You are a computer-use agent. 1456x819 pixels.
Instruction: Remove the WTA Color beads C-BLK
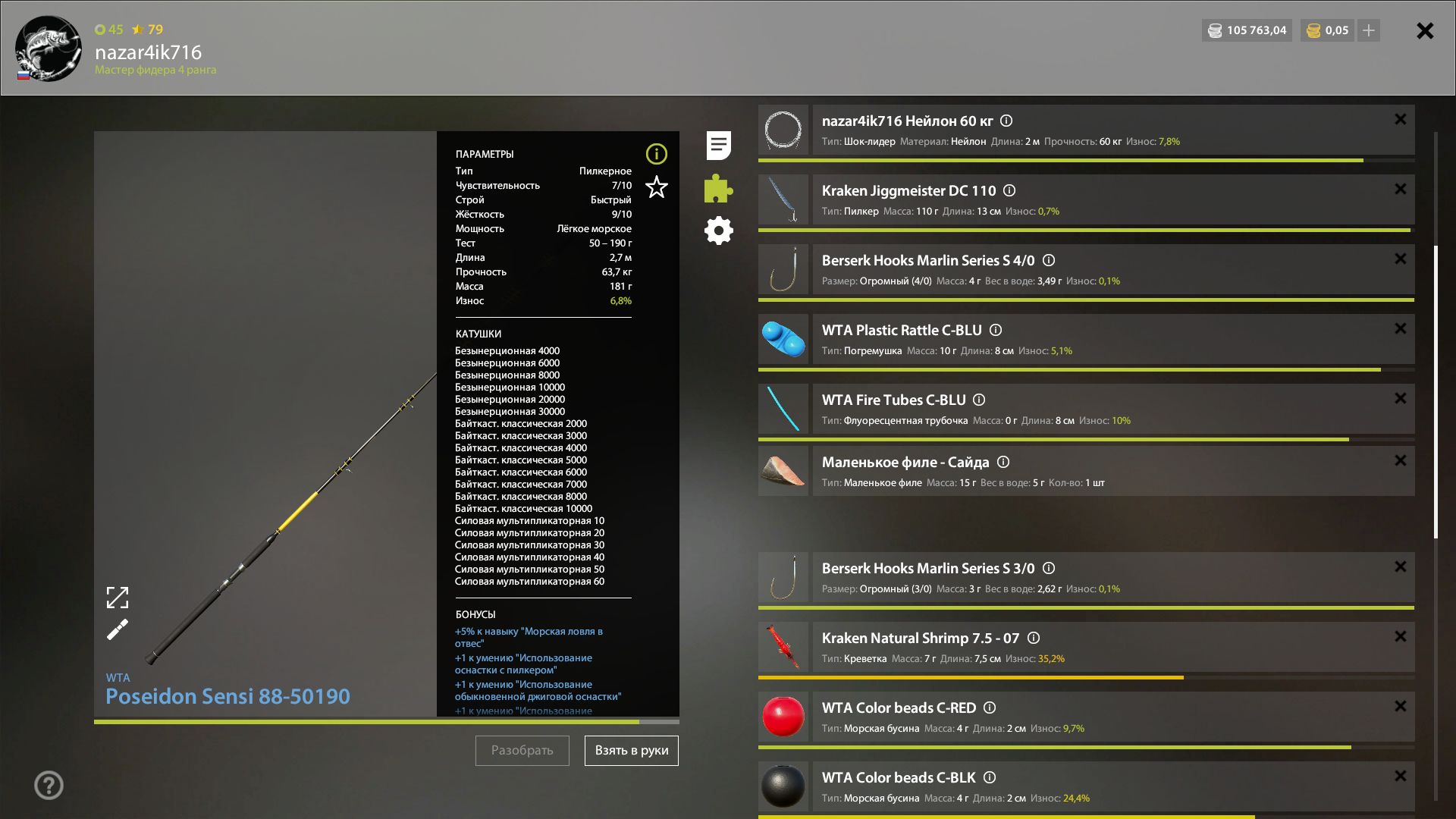click(x=1400, y=777)
